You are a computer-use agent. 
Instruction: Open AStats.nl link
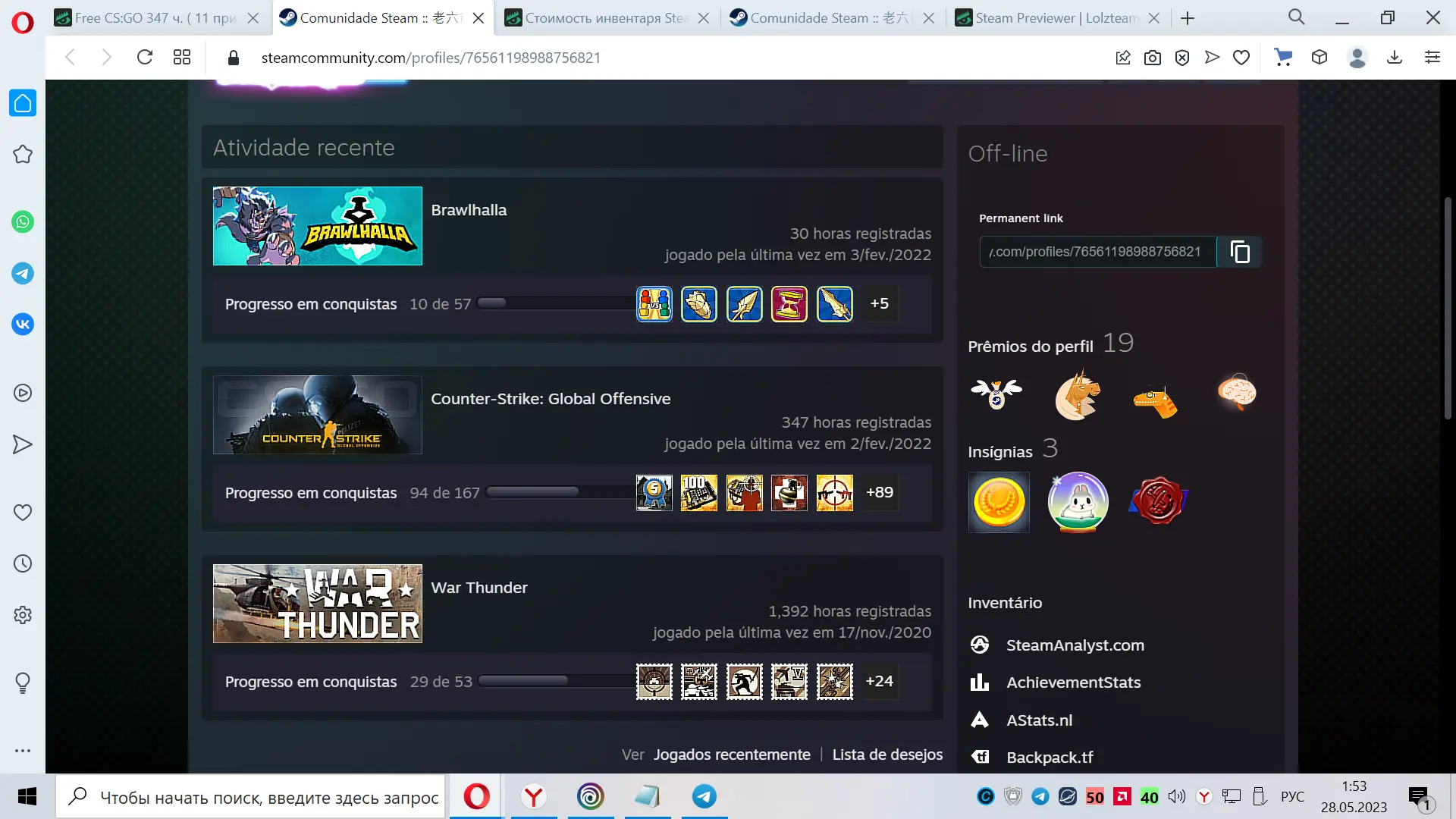(1039, 720)
